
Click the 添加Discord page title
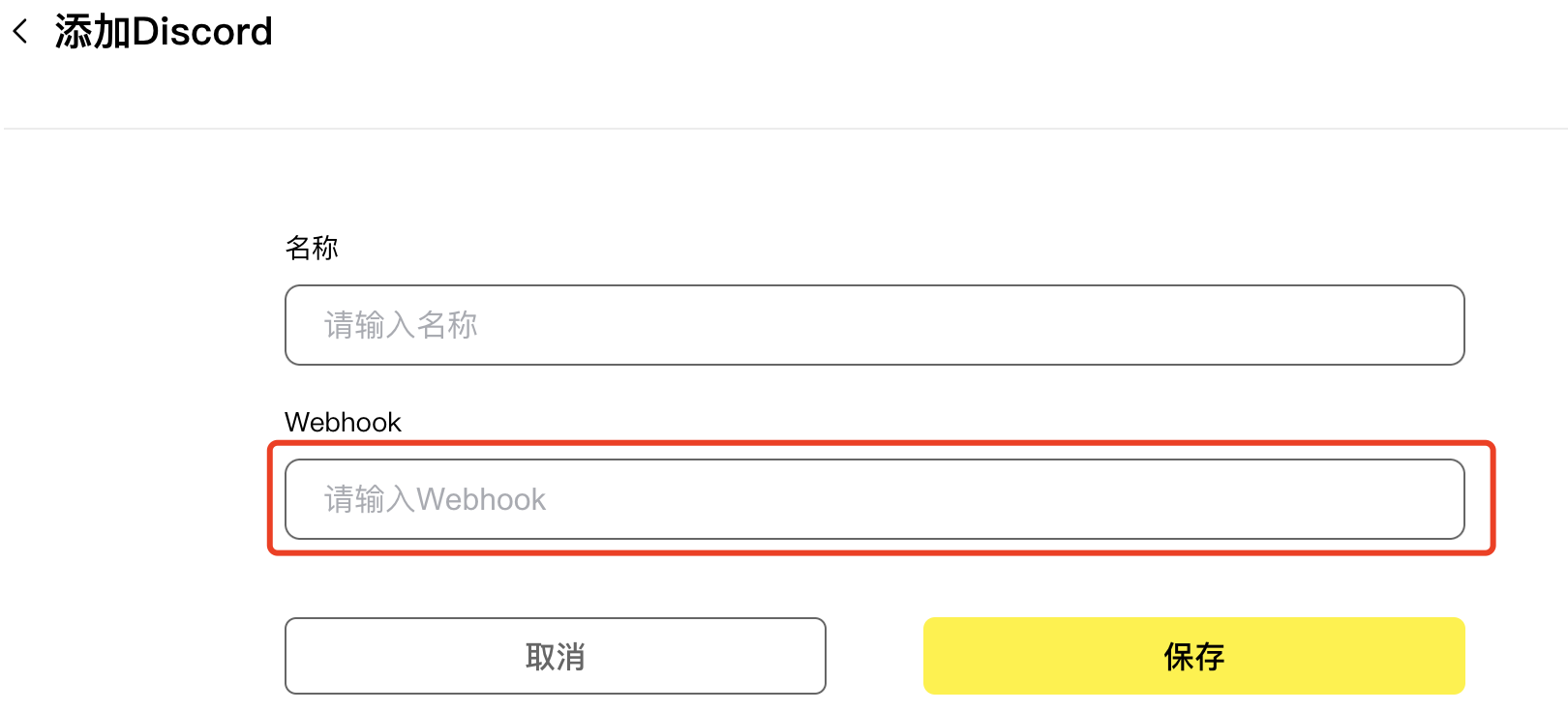click(164, 32)
